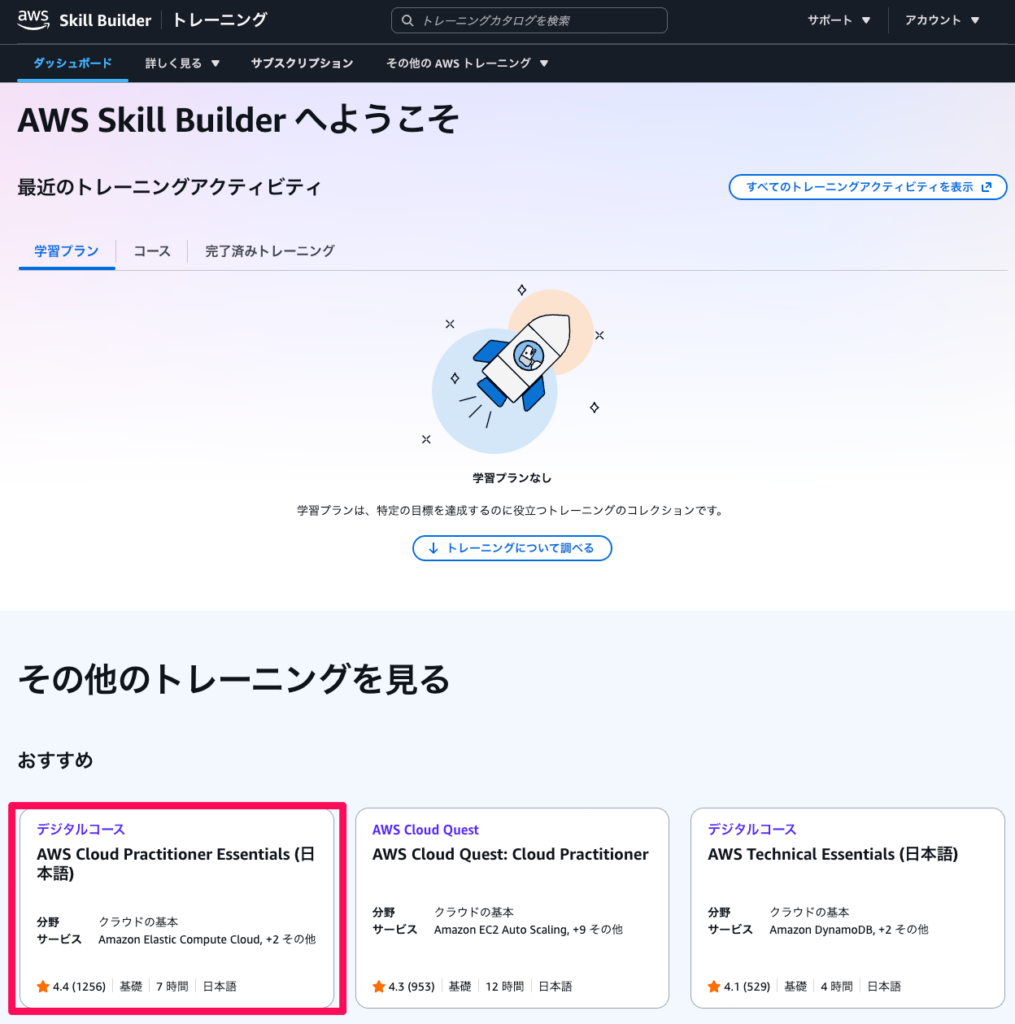Open the サブスクリプション navigation item
The height and width of the screenshot is (1024, 1015).
point(302,63)
